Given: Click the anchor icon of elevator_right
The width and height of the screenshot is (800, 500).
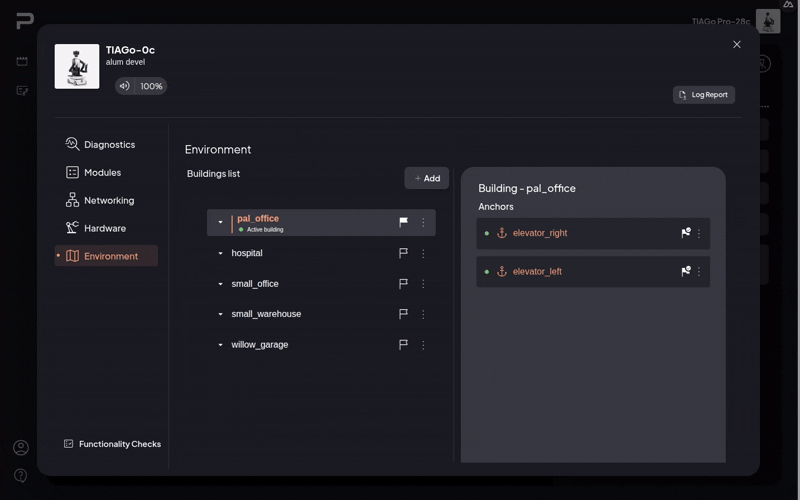Looking at the screenshot, I should pyautogui.click(x=502, y=233).
